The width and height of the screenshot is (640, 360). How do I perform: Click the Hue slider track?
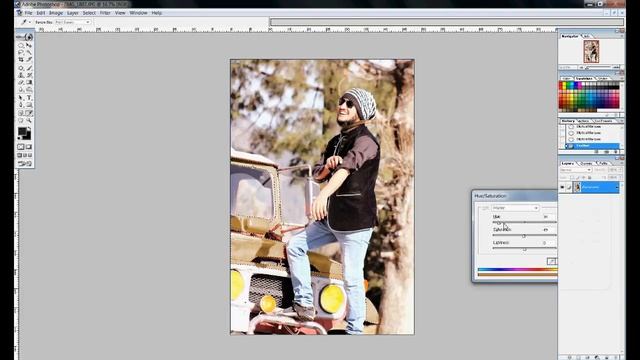coord(524,222)
